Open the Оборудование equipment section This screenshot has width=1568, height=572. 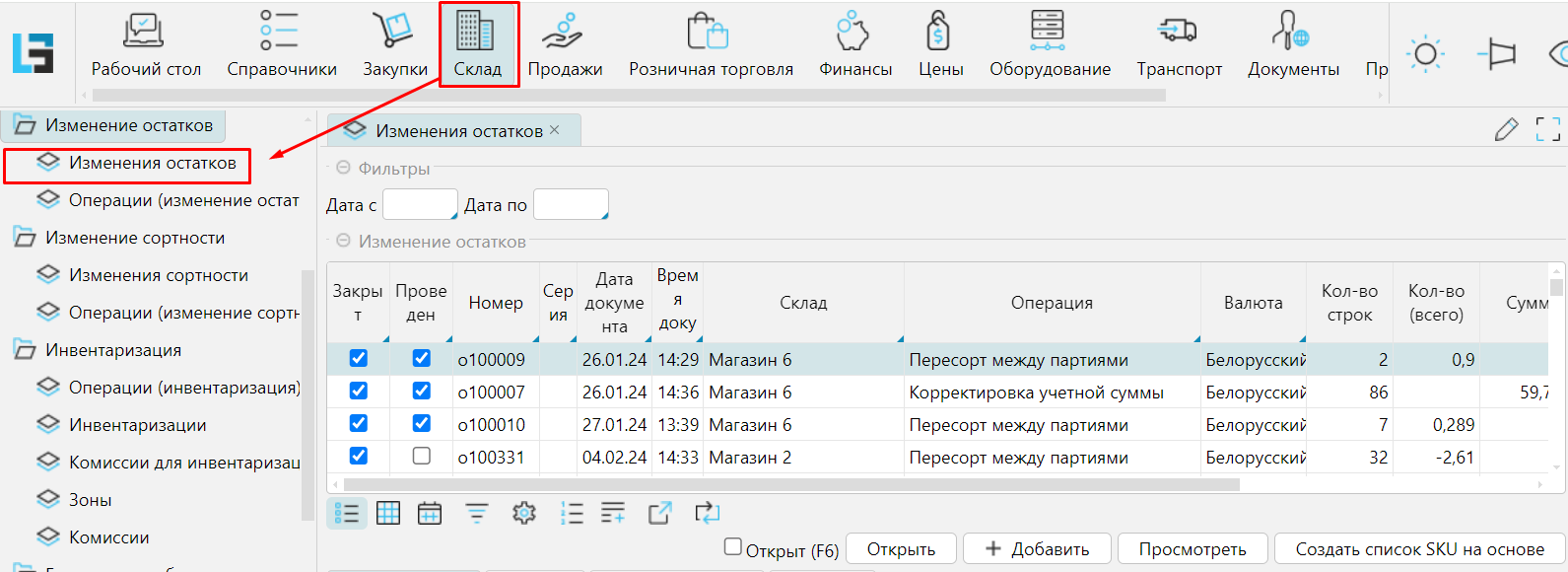click(x=1049, y=44)
